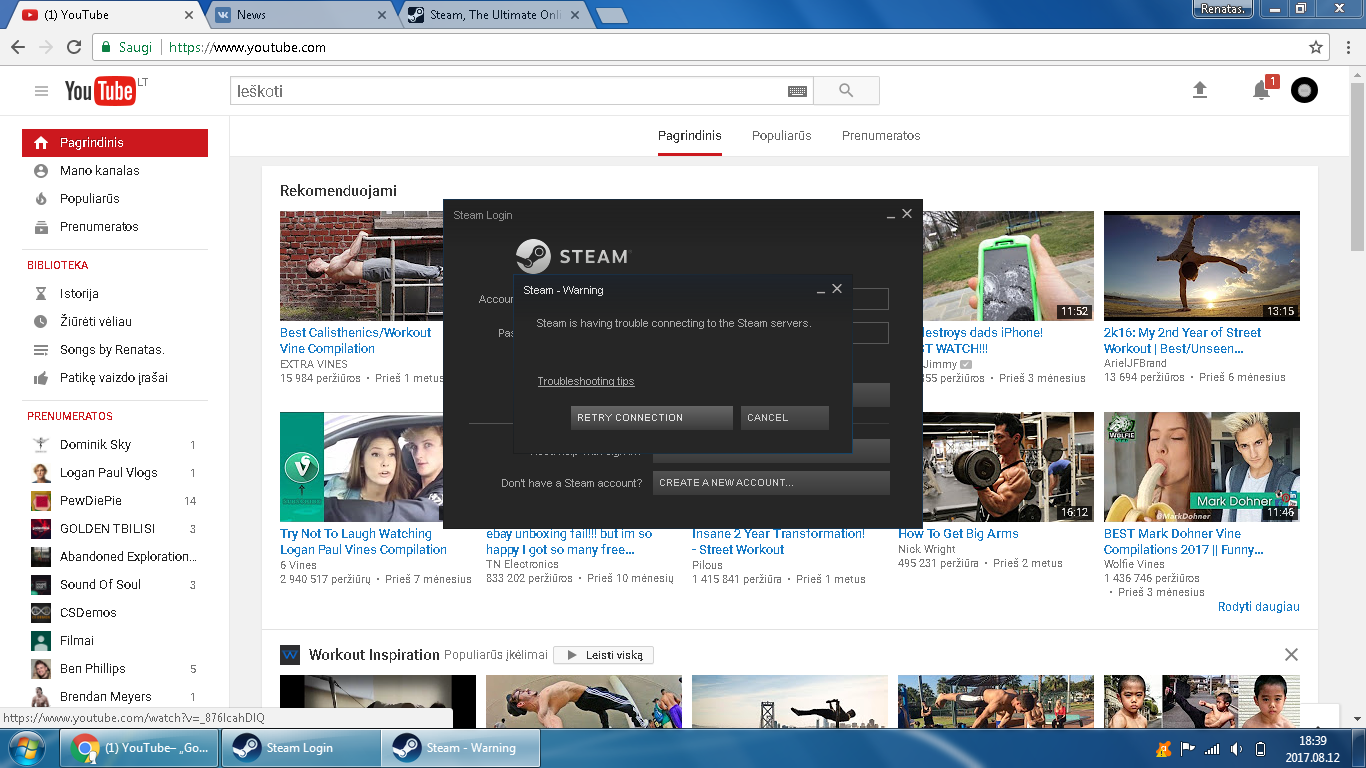Bookmark page with the star icon
1366x768 pixels.
click(x=1316, y=47)
